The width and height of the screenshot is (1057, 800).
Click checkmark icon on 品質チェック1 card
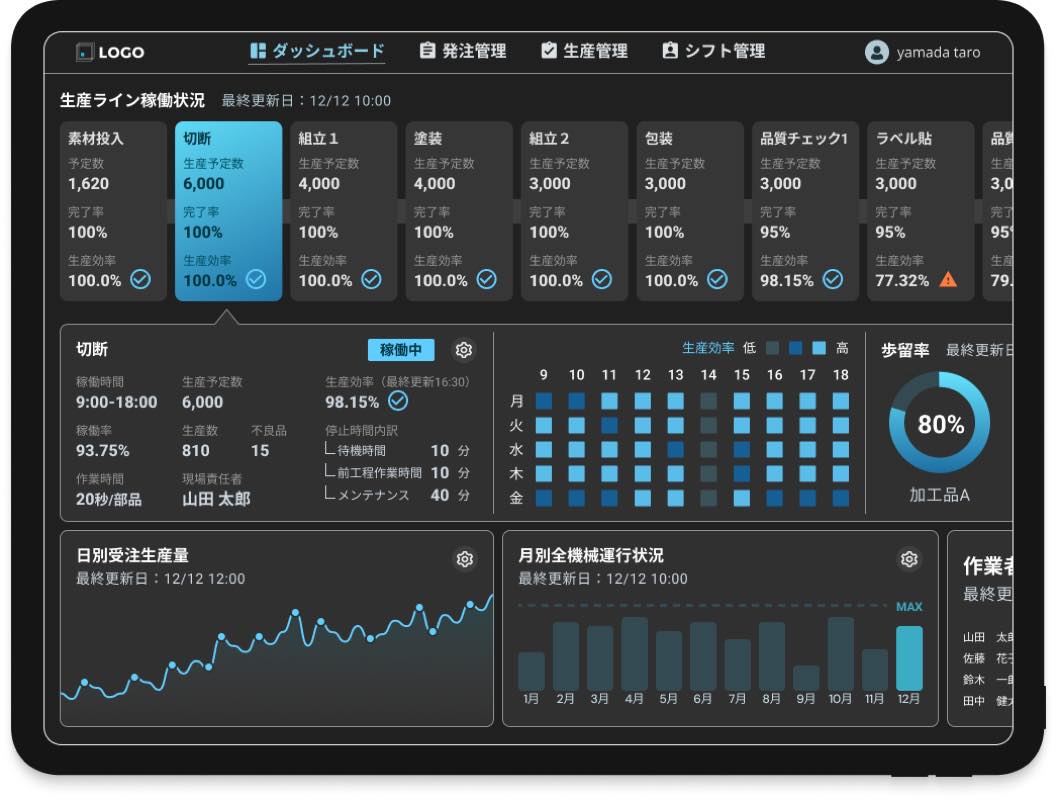click(832, 280)
